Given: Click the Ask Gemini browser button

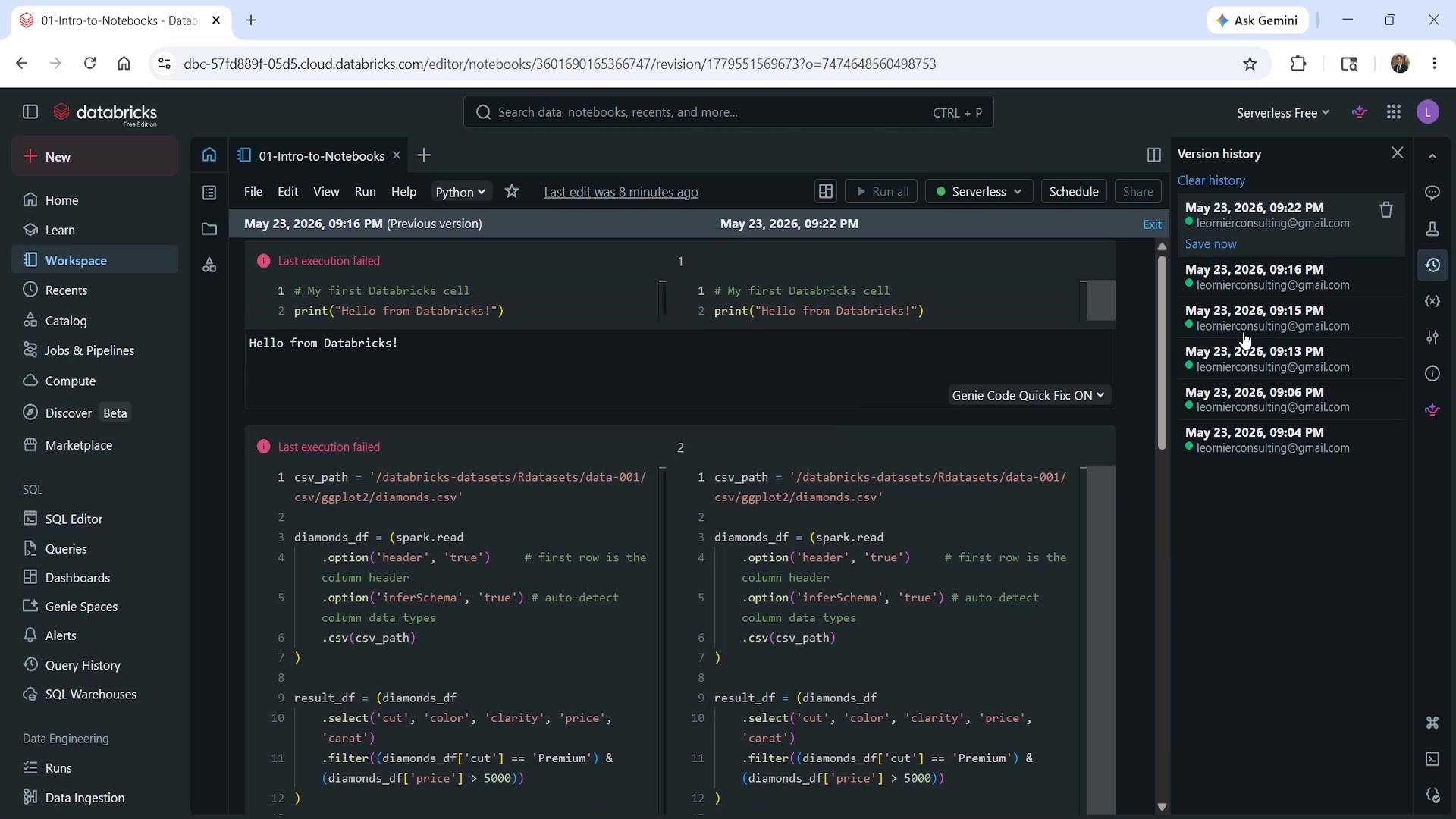Looking at the screenshot, I should pyautogui.click(x=1257, y=20).
